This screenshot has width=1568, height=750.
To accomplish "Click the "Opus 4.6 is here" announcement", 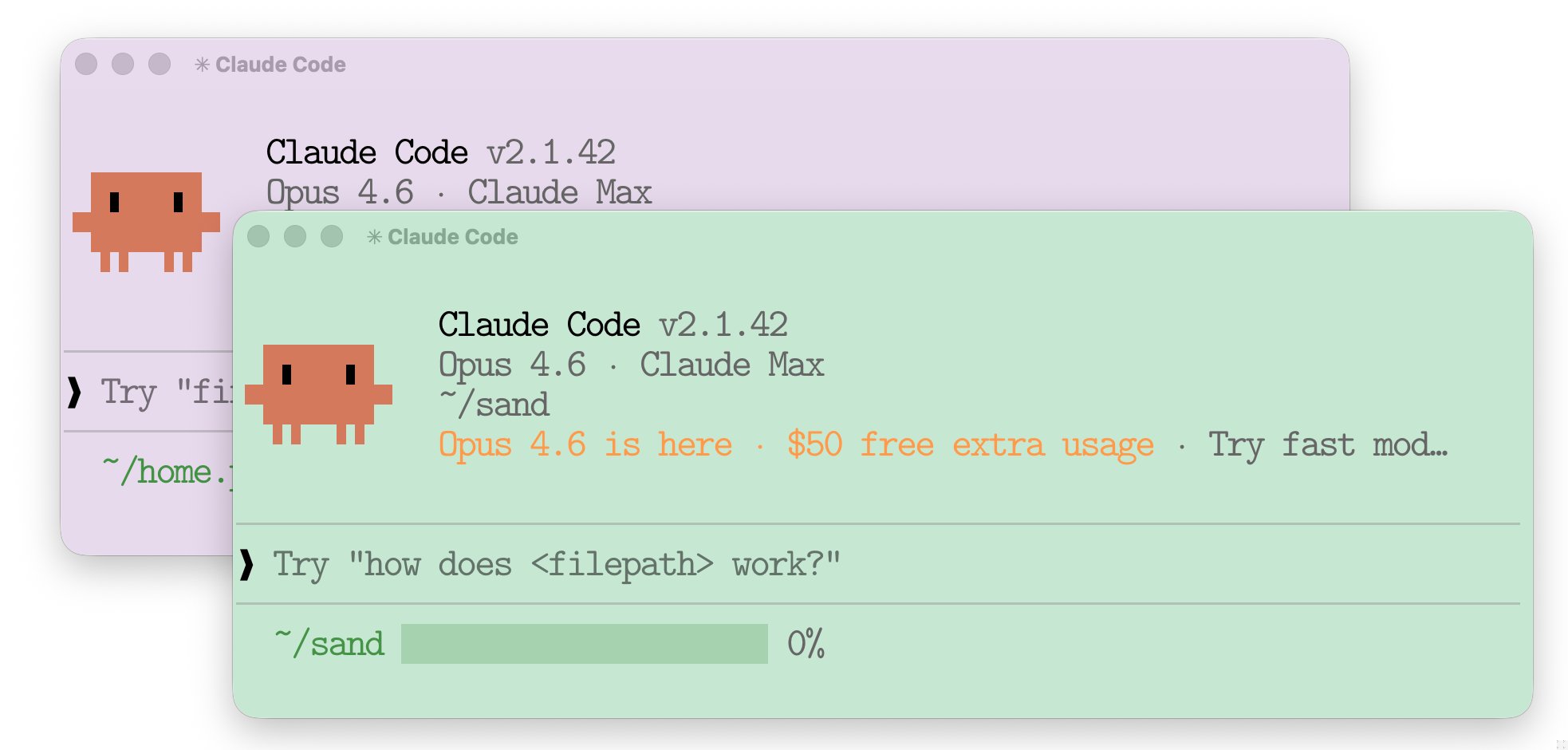I will tap(585, 444).
